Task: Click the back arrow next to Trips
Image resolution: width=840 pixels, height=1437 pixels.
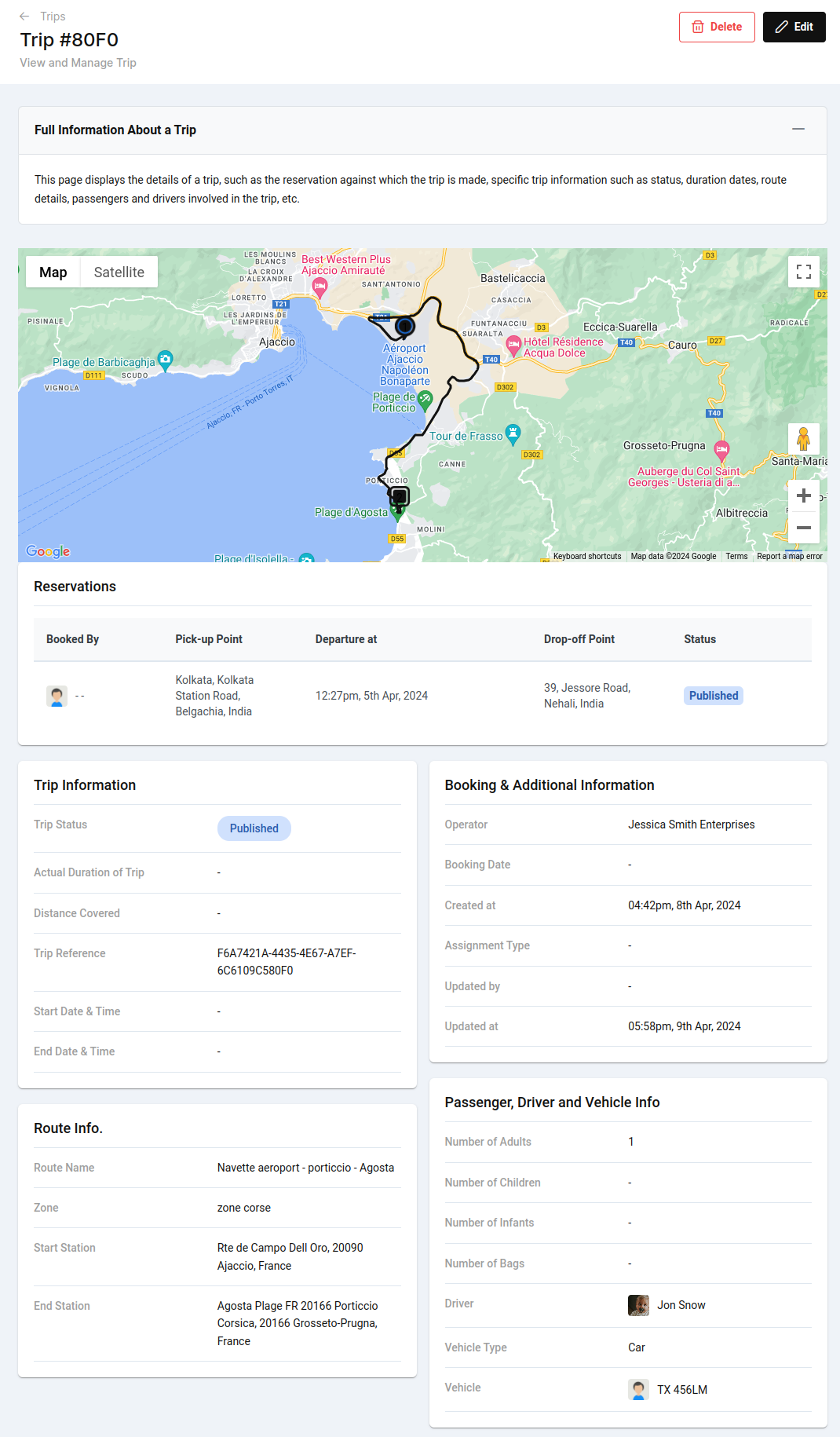Action: click(x=24, y=16)
